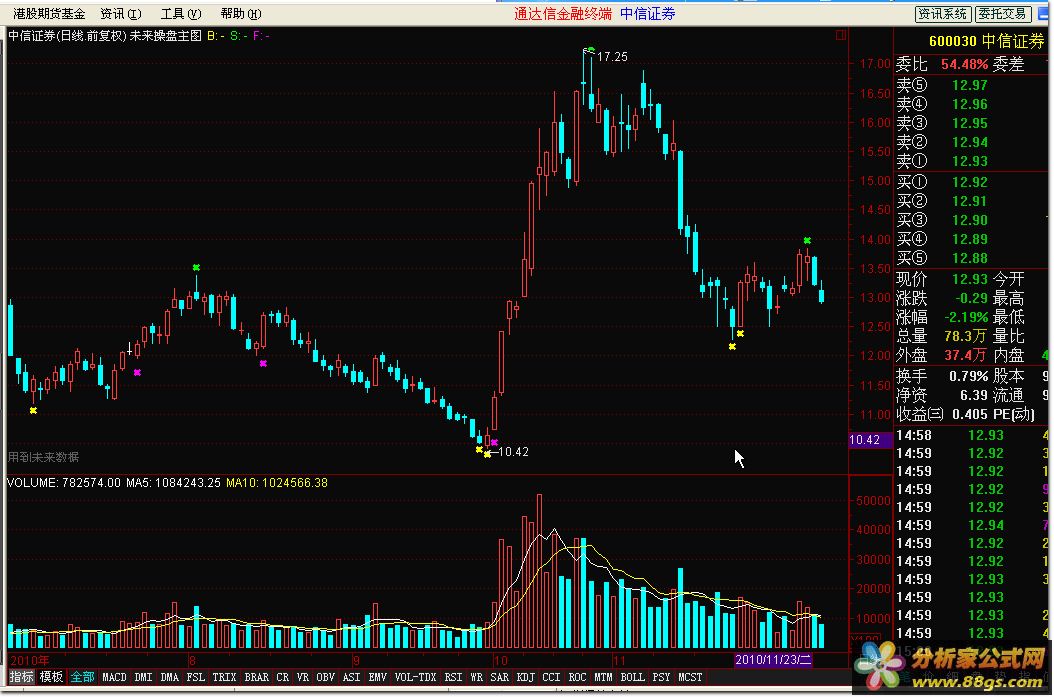Image resolution: width=1054 pixels, height=697 pixels.
Task: Switch to the BRAR indicator
Action: pyautogui.click(x=256, y=678)
